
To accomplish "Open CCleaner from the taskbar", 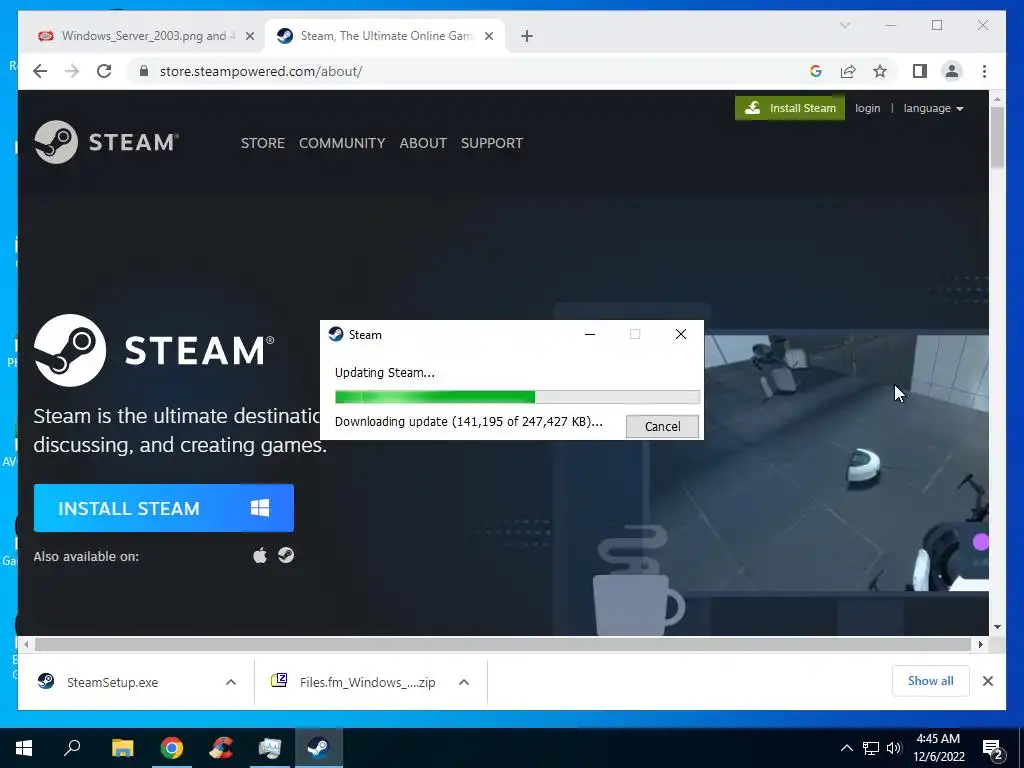I will [x=221, y=748].
